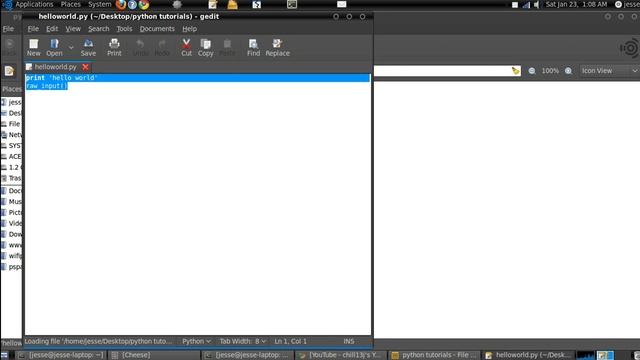Click the New document toolbar icon
This screenshot has height=360, width=640.
33,47
